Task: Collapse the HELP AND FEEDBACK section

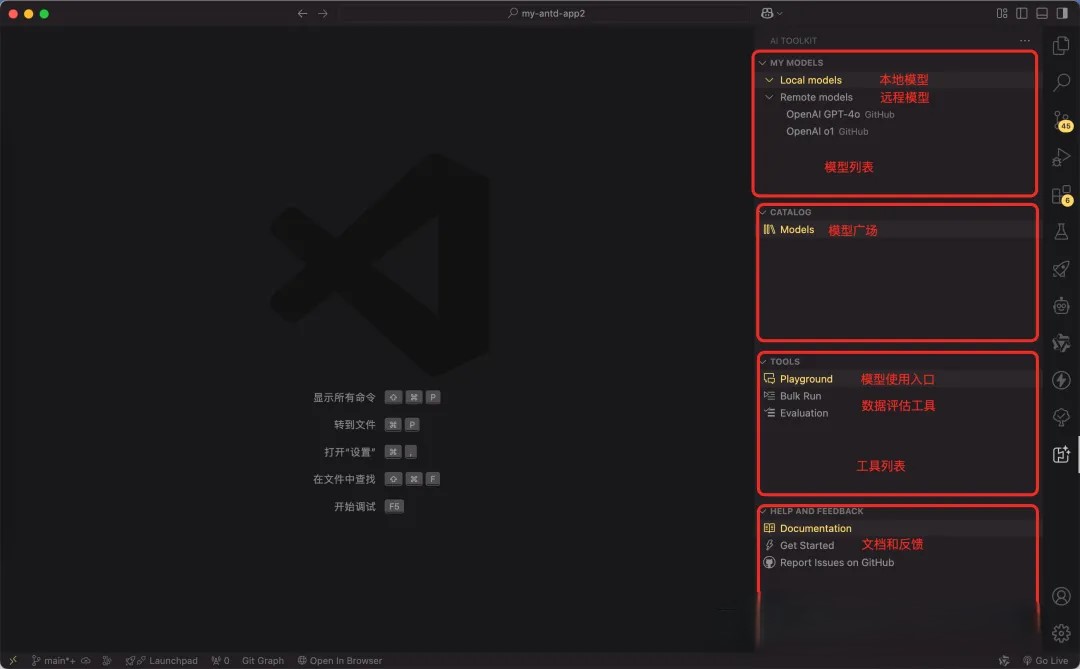Action: point(762,511)
